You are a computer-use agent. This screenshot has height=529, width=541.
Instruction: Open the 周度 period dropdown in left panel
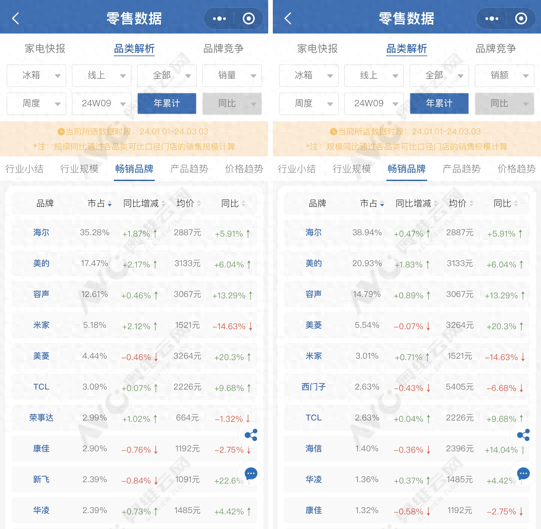pyautogui.click(x=36, y=104)
